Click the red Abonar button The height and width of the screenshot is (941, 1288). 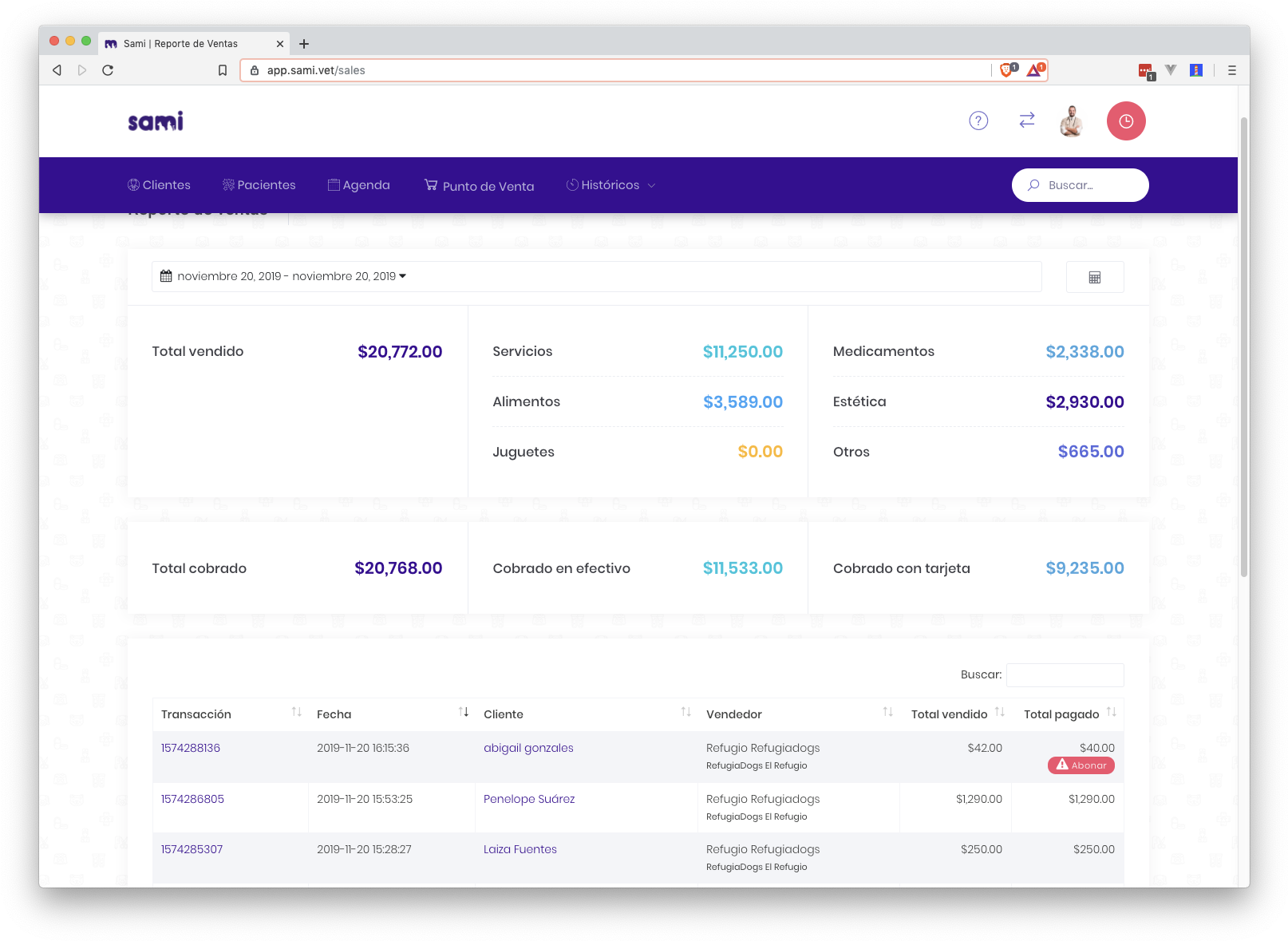pos(1081,765)
